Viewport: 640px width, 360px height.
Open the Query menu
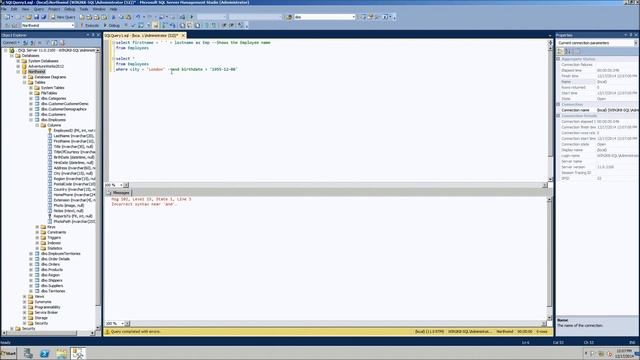tap(39, 9)
